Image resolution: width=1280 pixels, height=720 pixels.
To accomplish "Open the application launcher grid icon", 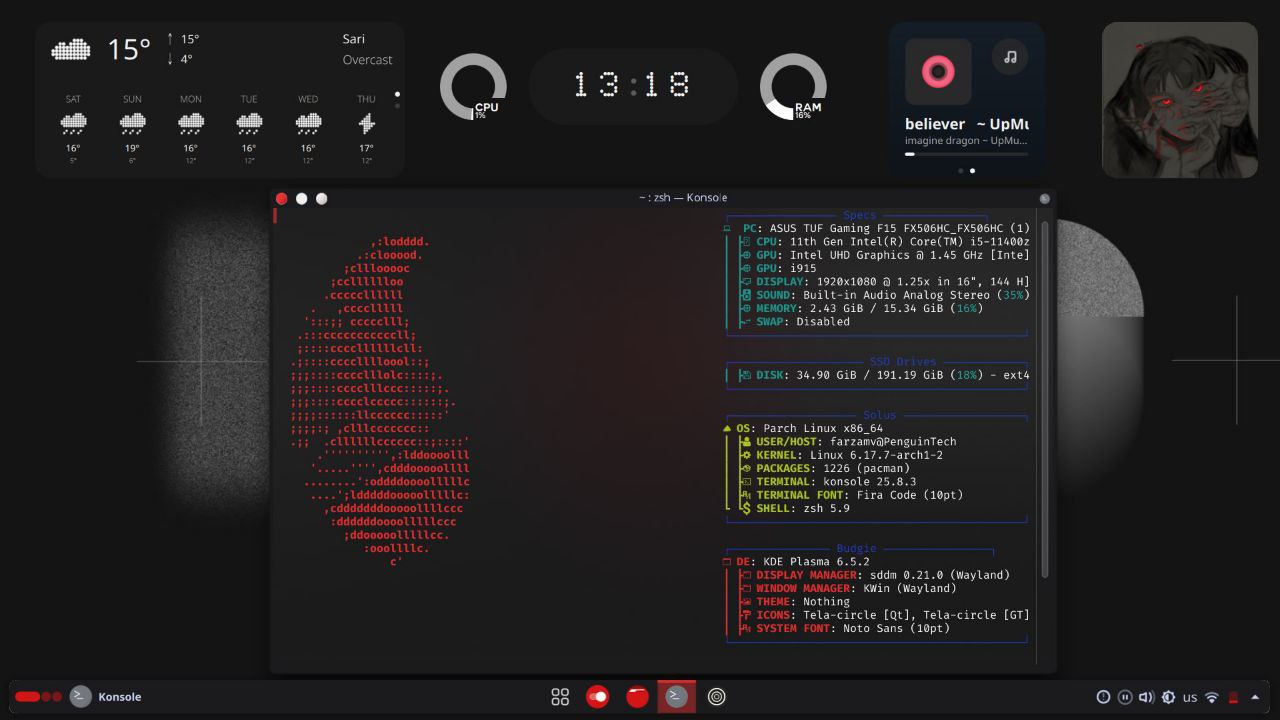I will coord(560,697).
